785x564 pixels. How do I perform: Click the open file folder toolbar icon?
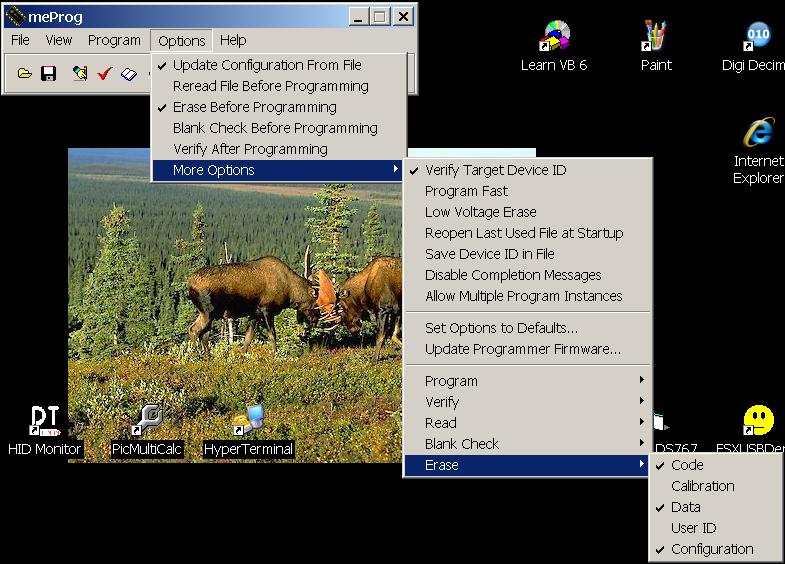24,74
